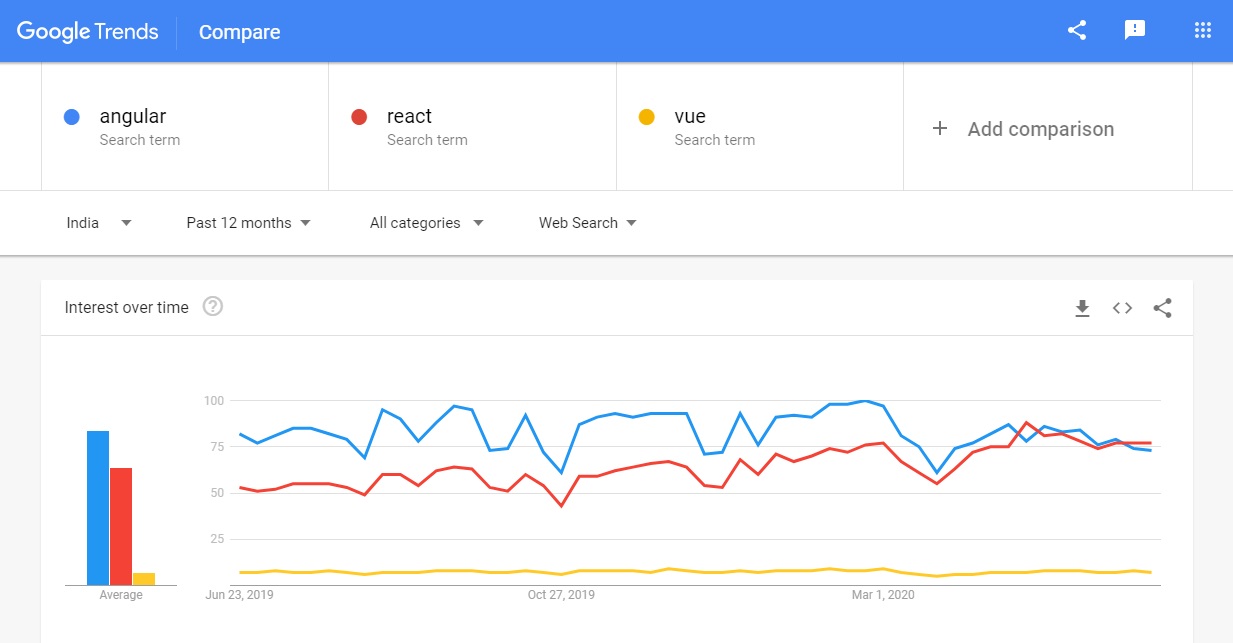Download the Interest over time CSV
1233x643 pixels.
click(1082, 308)
